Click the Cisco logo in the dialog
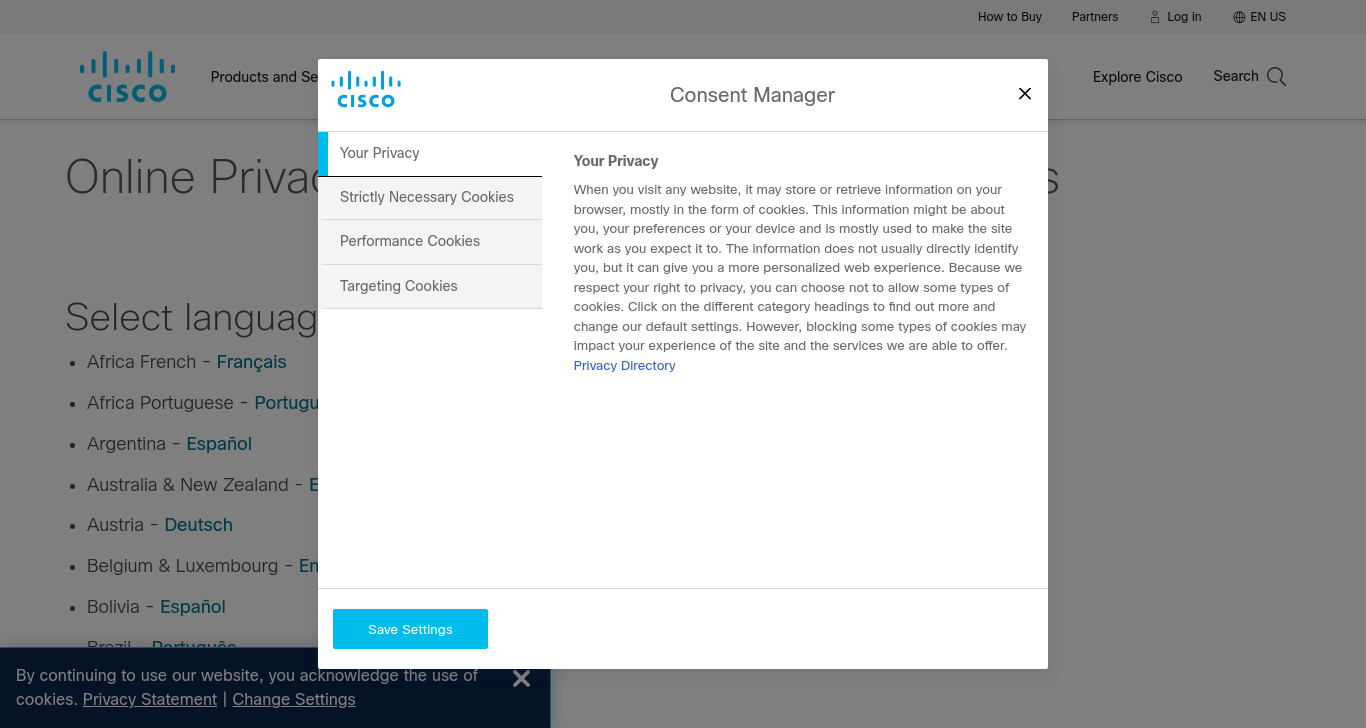 (366, 89)
